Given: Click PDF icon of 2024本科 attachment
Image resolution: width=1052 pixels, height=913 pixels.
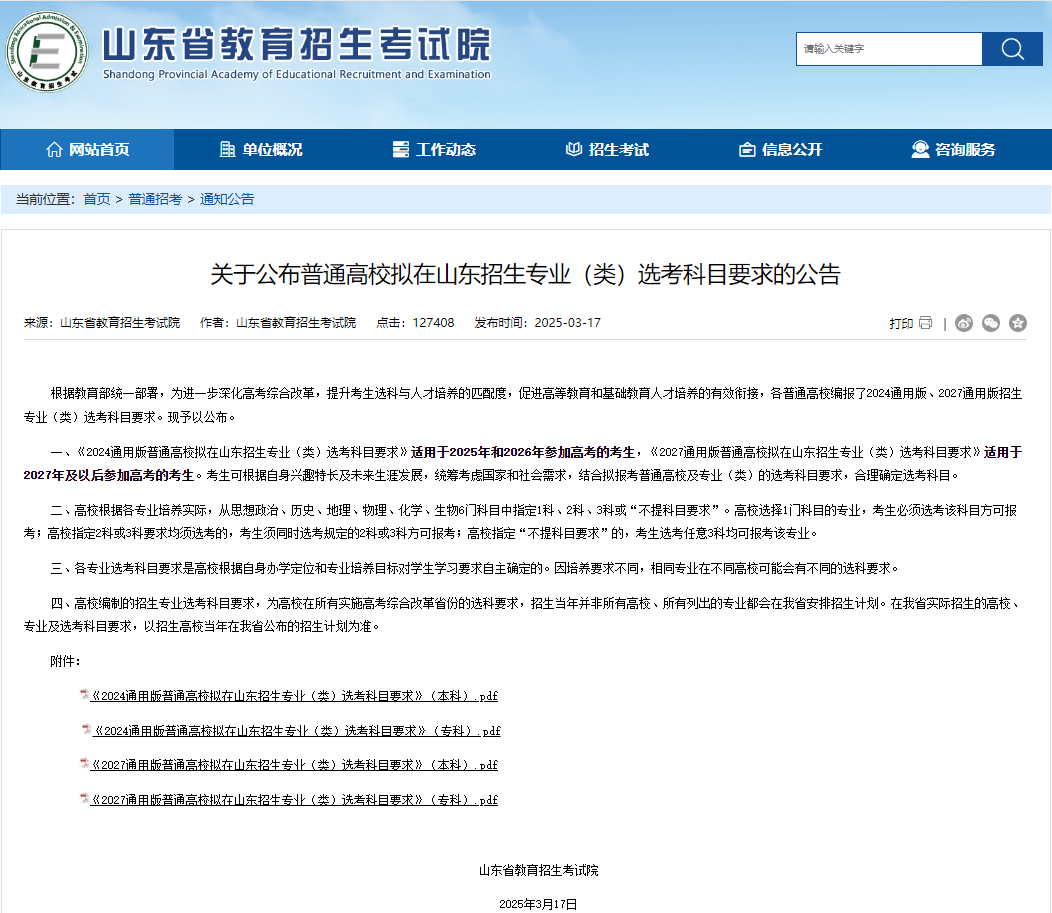Looking at the screenshot, I should point(84,696).
